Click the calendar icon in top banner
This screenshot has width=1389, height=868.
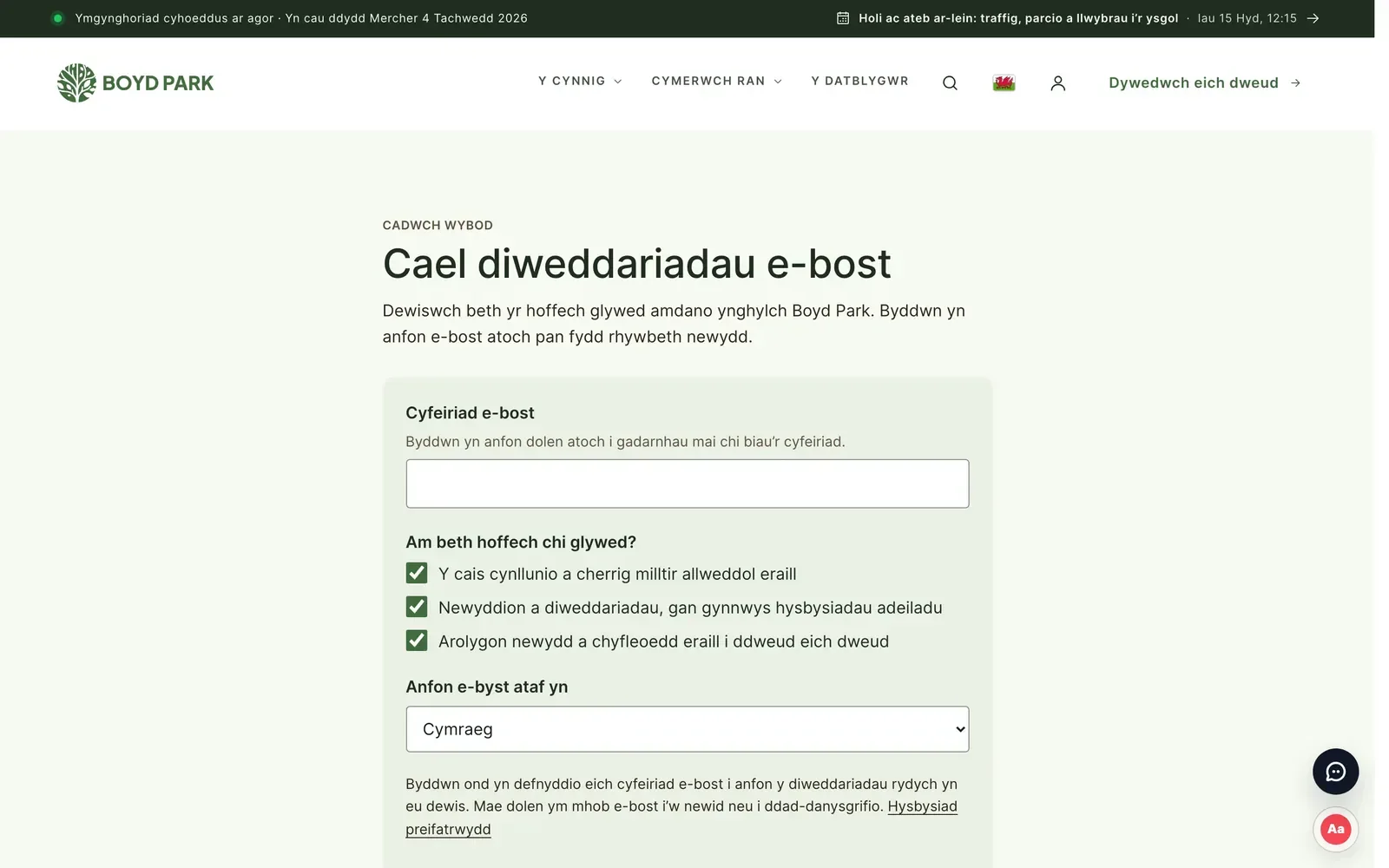842,18
